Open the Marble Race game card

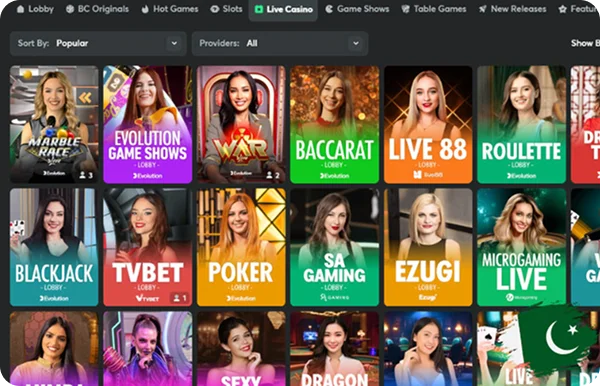[54, 124]
